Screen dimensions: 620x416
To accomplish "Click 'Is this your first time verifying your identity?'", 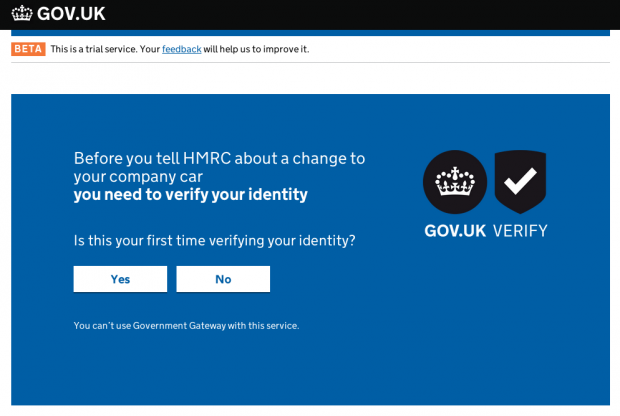I will (214, 240).
